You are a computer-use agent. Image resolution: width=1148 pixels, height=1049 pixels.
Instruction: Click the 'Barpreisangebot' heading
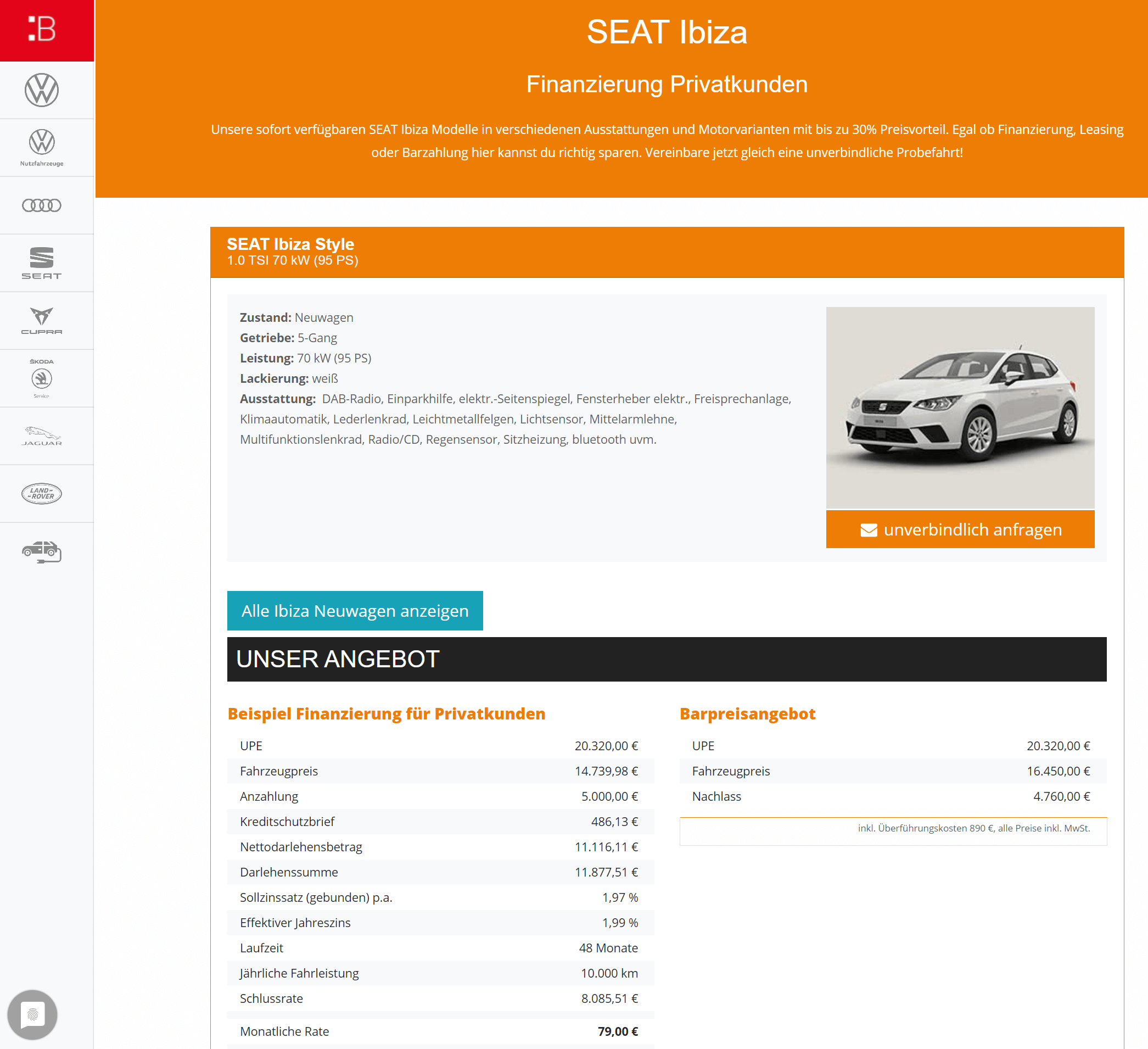click(748, 714)
